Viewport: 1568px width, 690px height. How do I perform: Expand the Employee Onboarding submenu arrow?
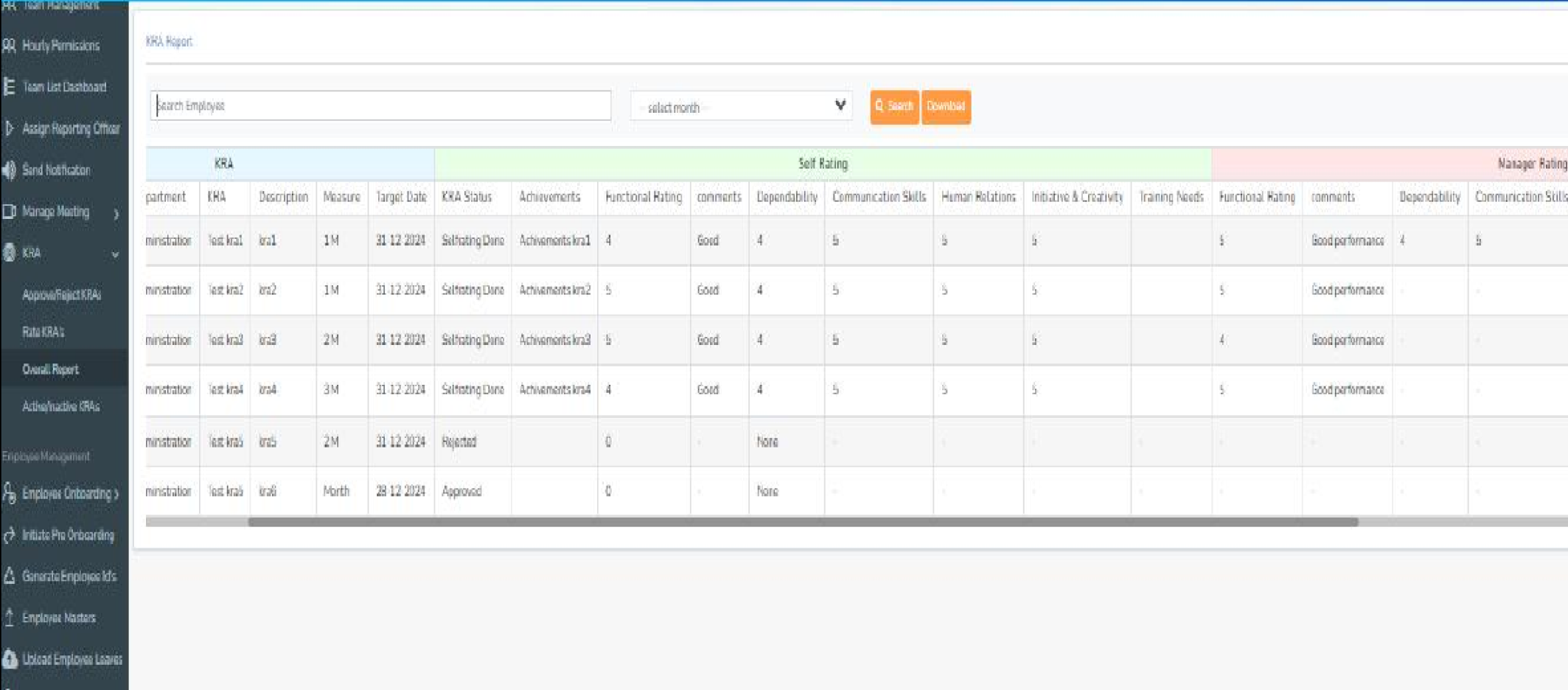tap(116, 494)
